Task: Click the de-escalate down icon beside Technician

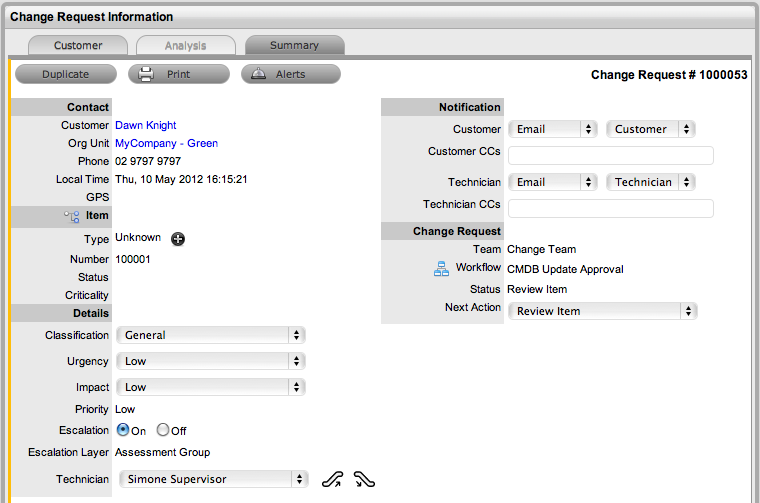Action: coord(364,479)
